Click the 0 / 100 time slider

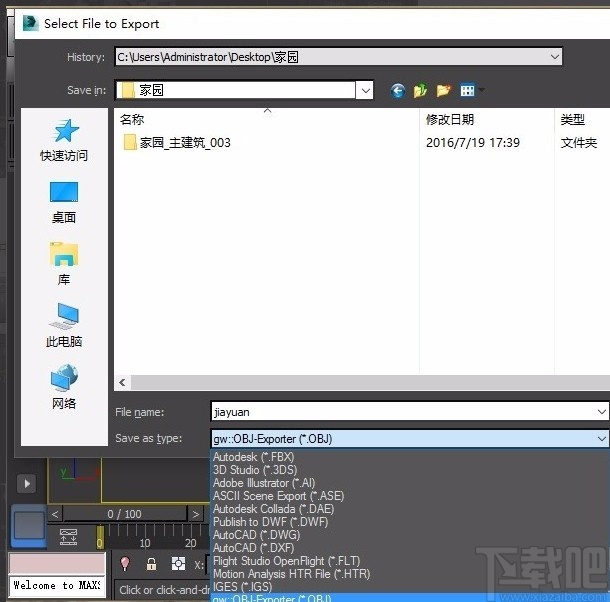[x=125, y=514]
